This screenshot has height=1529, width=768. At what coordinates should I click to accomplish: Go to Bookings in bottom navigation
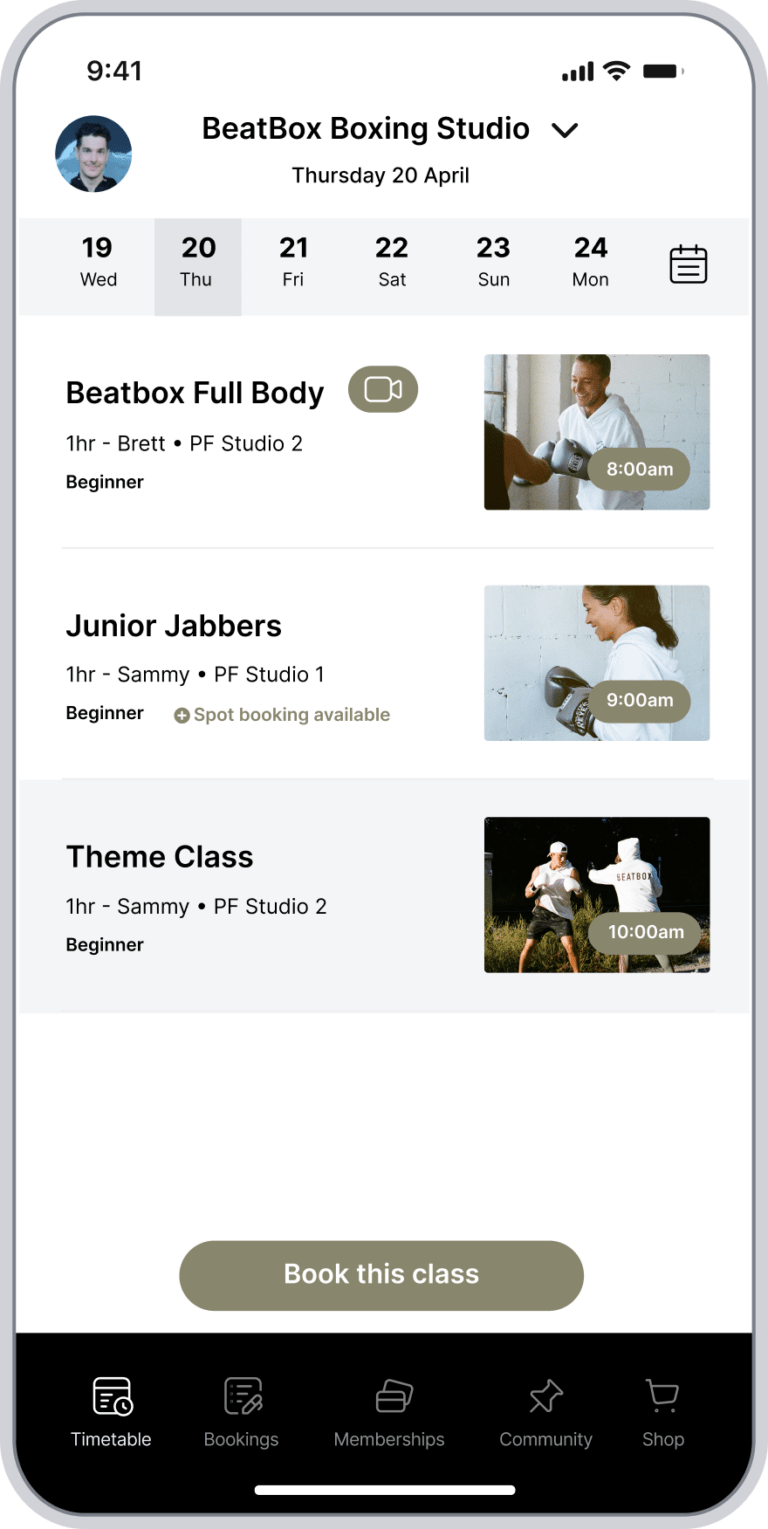tap(241, 1413)
